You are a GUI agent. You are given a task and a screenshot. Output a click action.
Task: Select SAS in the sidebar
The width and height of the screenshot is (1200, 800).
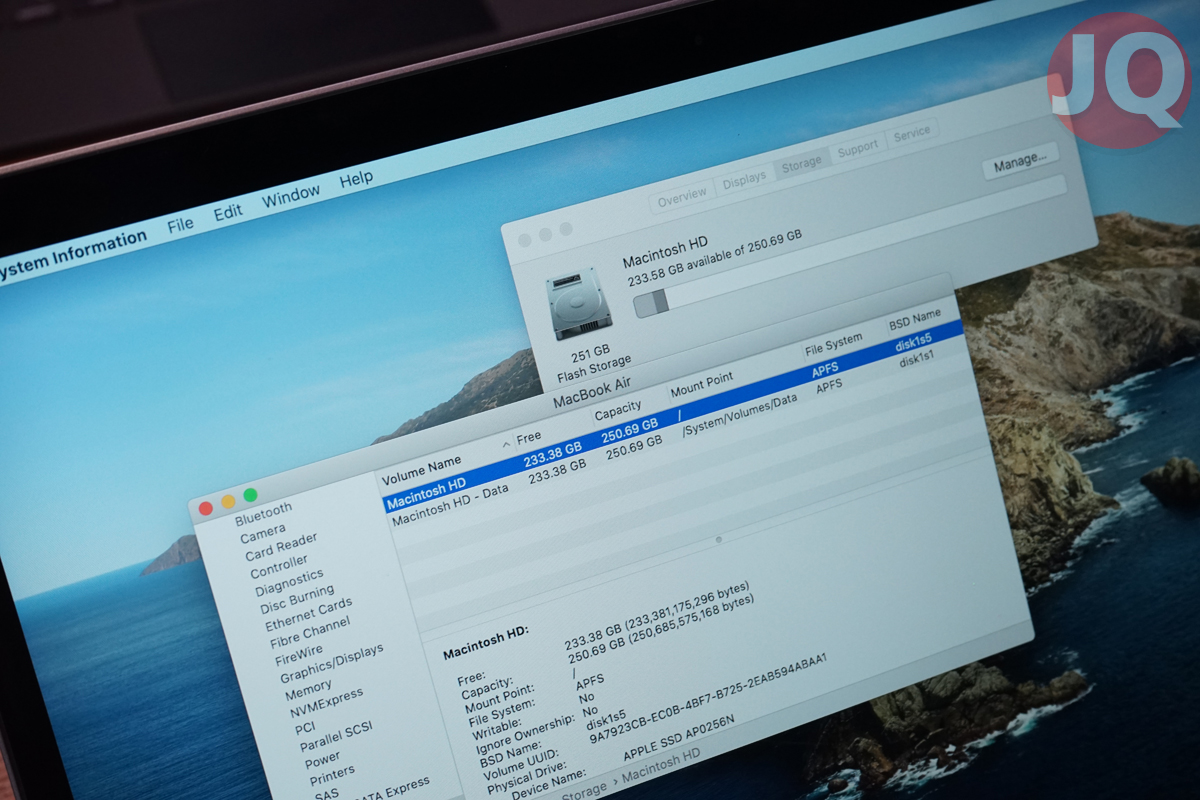326,794
